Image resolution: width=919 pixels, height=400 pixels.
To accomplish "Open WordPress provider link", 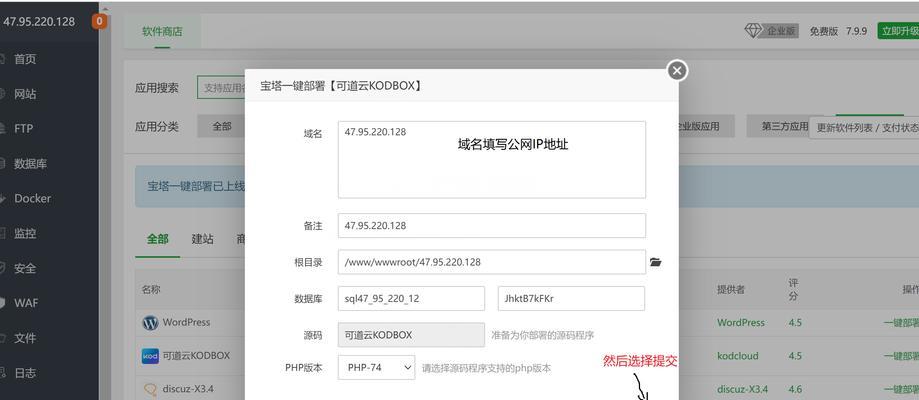I will [741, 323].
